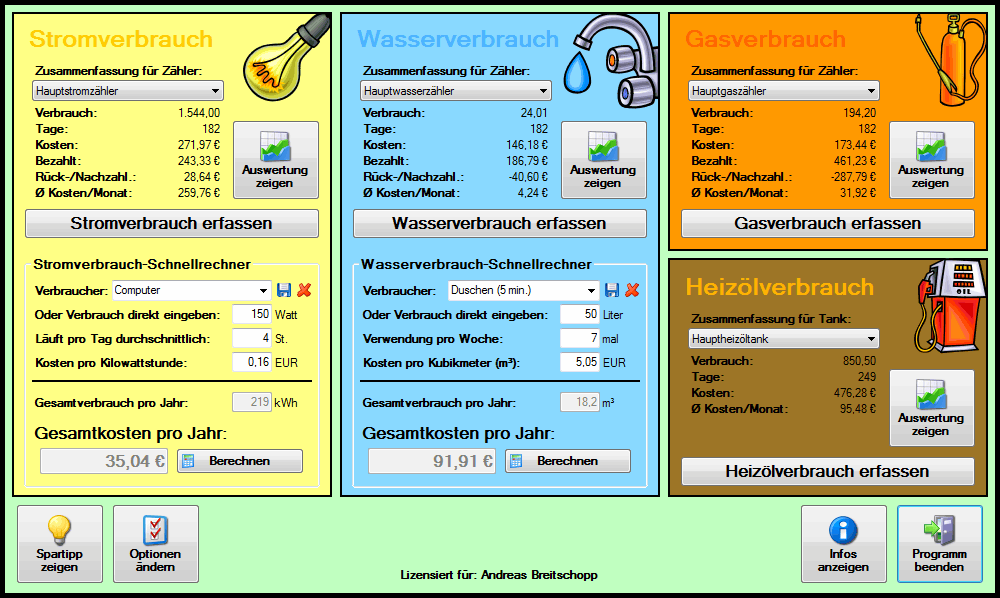The width and height of the screenshot is (1000, 598).
Task: Open Infos anzeigen
Action: pyautogui.click(x=843, y=543)
